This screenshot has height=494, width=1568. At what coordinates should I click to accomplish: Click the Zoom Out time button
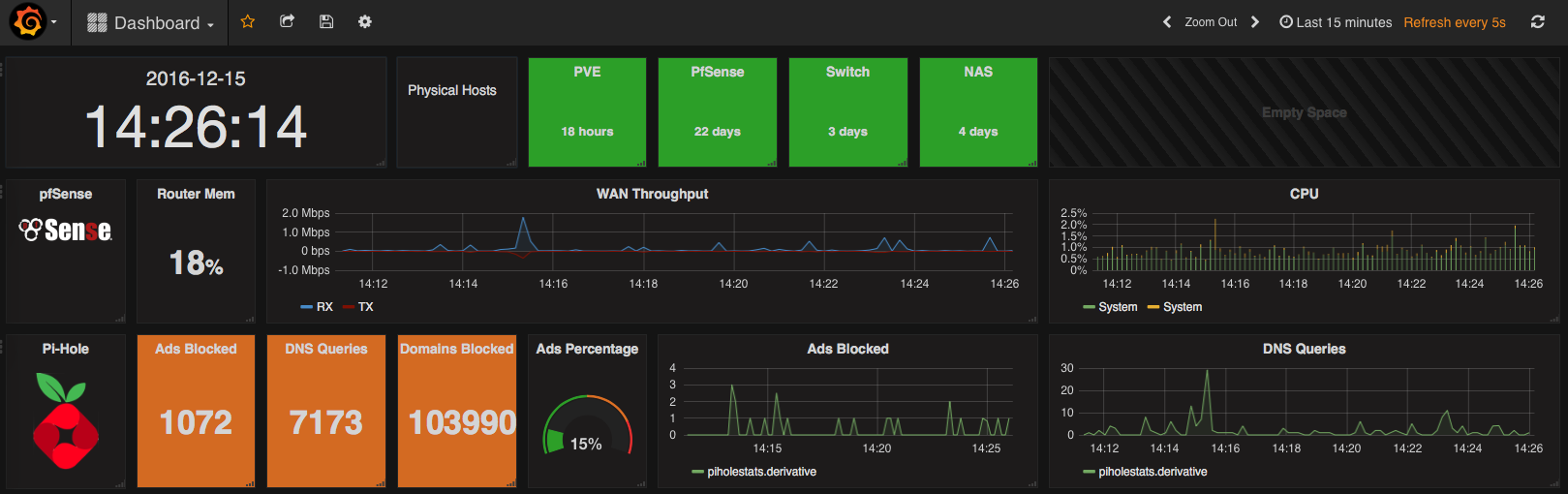1211,22
